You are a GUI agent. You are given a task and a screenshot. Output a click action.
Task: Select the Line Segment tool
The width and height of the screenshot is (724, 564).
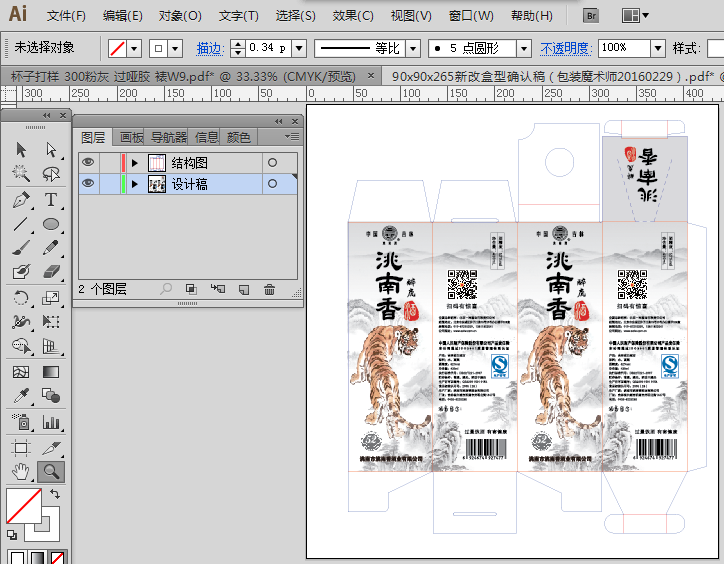point(21,224)
